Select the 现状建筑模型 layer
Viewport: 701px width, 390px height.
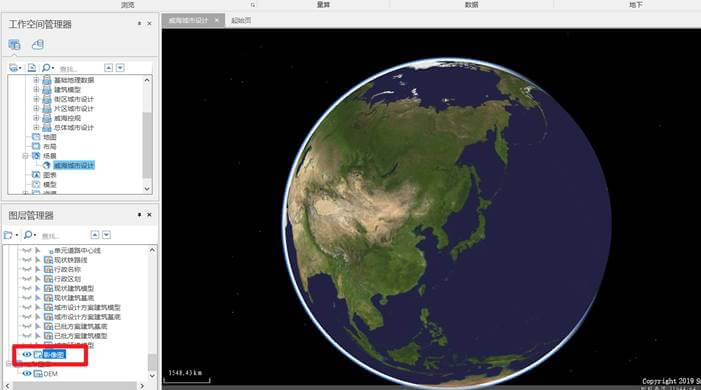click(74, 288)
